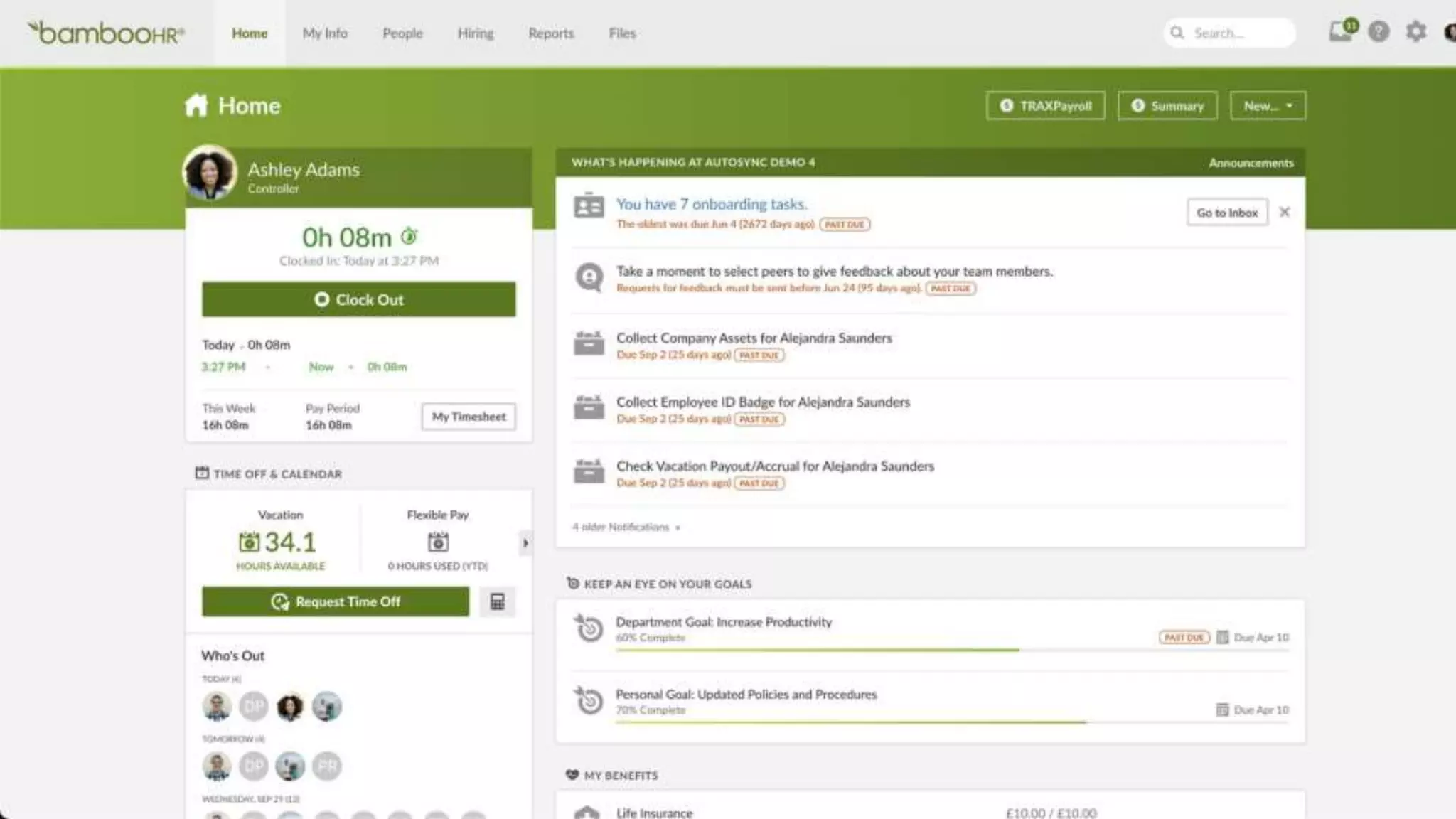The width and height of the screenshot is (1456, 819).
Task: Click the Increase Productivity goal progress bar
Action: pyautogui.click(x=816, y=650)
